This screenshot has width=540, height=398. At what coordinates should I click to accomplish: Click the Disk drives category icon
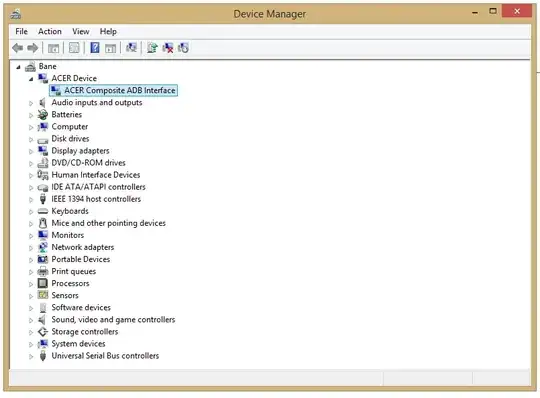click(43, 139)
